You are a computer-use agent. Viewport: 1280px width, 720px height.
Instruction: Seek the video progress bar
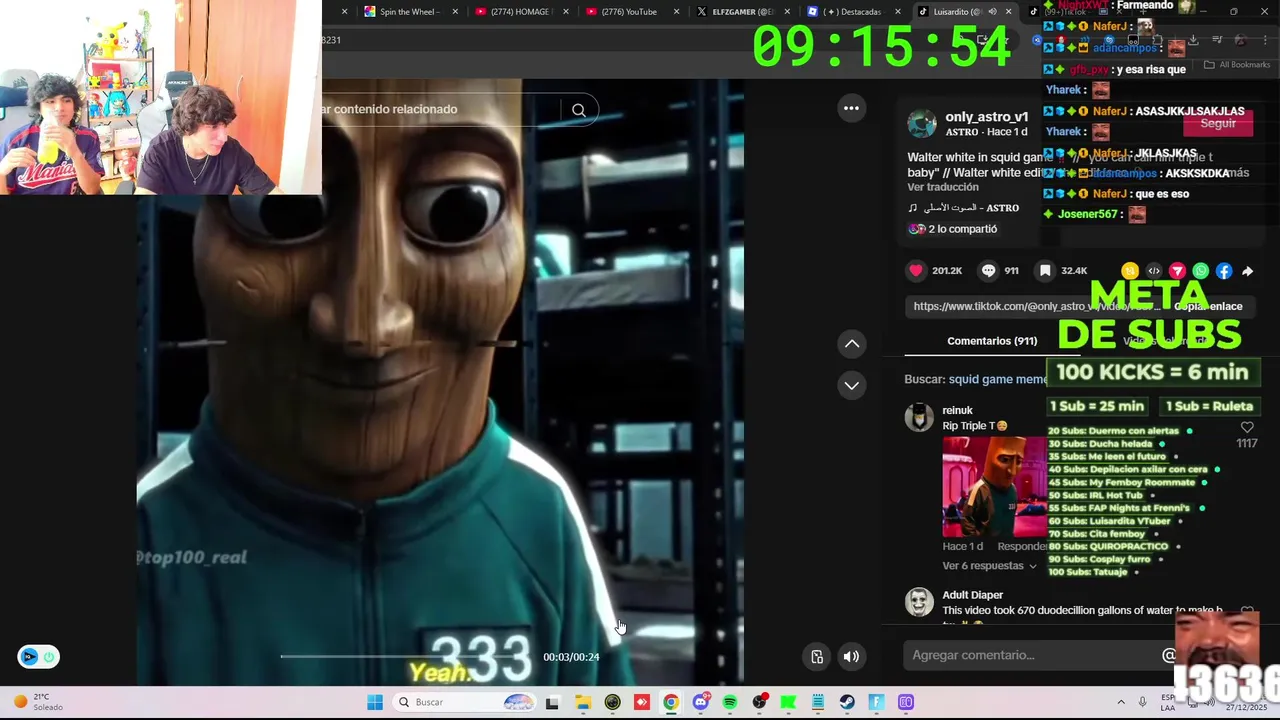(x=408, y=657)
